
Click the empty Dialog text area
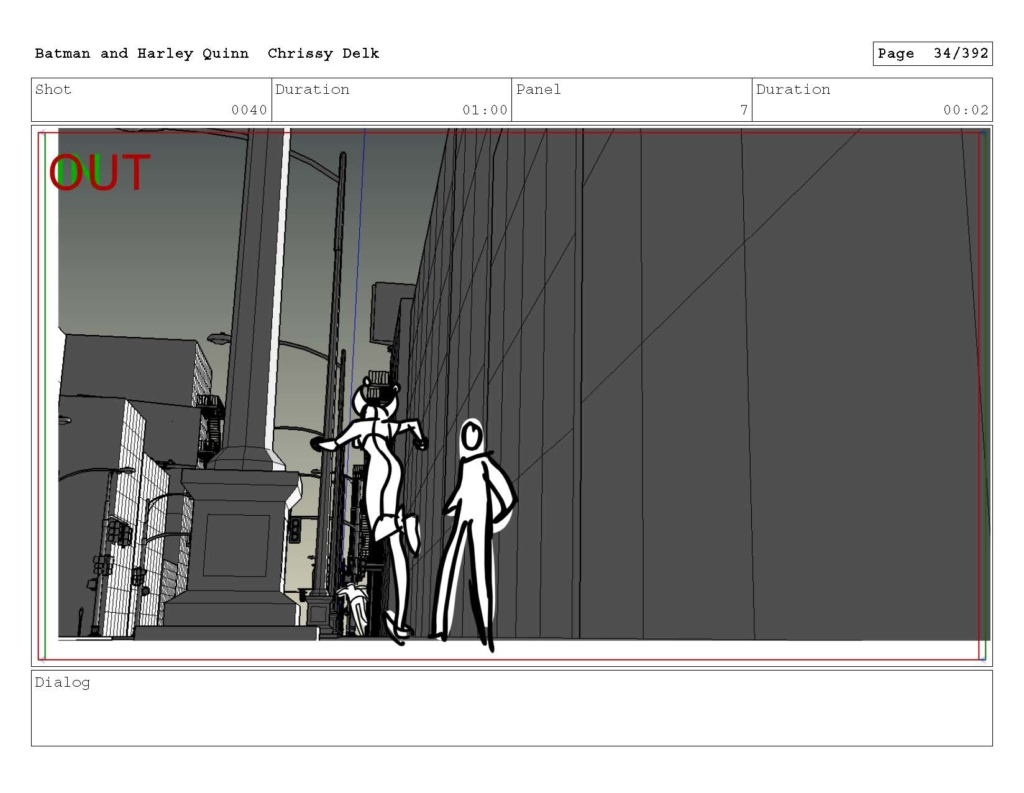pos(512,708)
